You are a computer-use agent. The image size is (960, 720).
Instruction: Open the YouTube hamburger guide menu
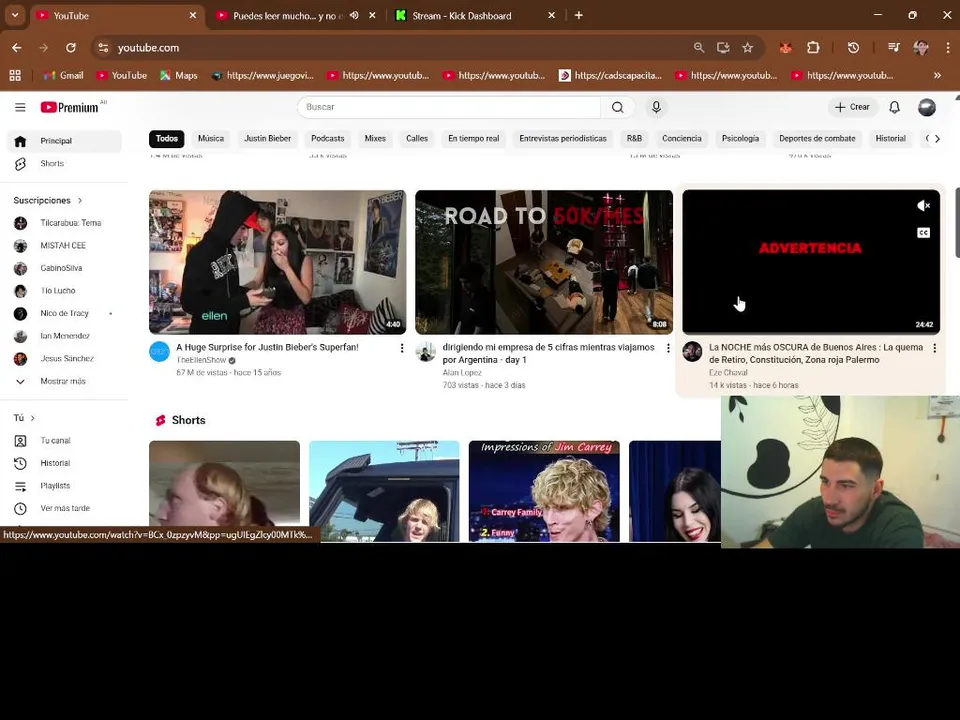point(20,107)
